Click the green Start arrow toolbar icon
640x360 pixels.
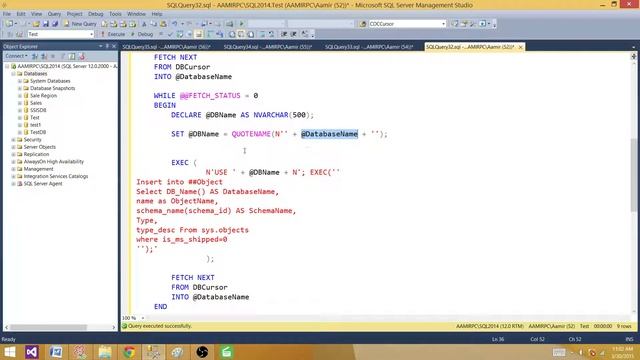tap(241, 24)
